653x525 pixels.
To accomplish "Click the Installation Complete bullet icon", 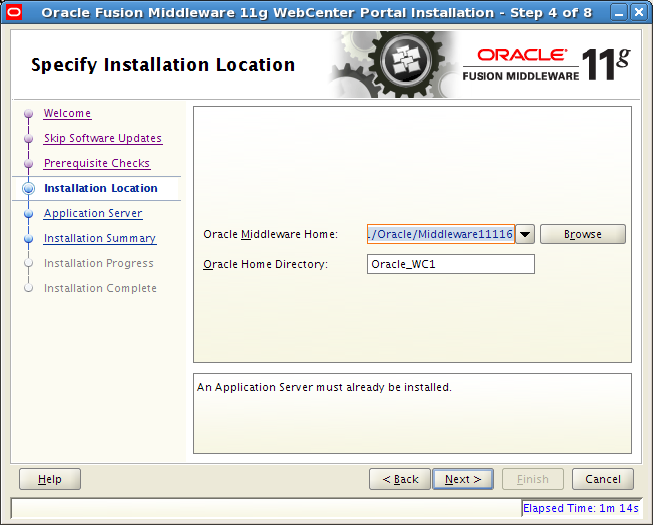I will [x=28, y=288].
